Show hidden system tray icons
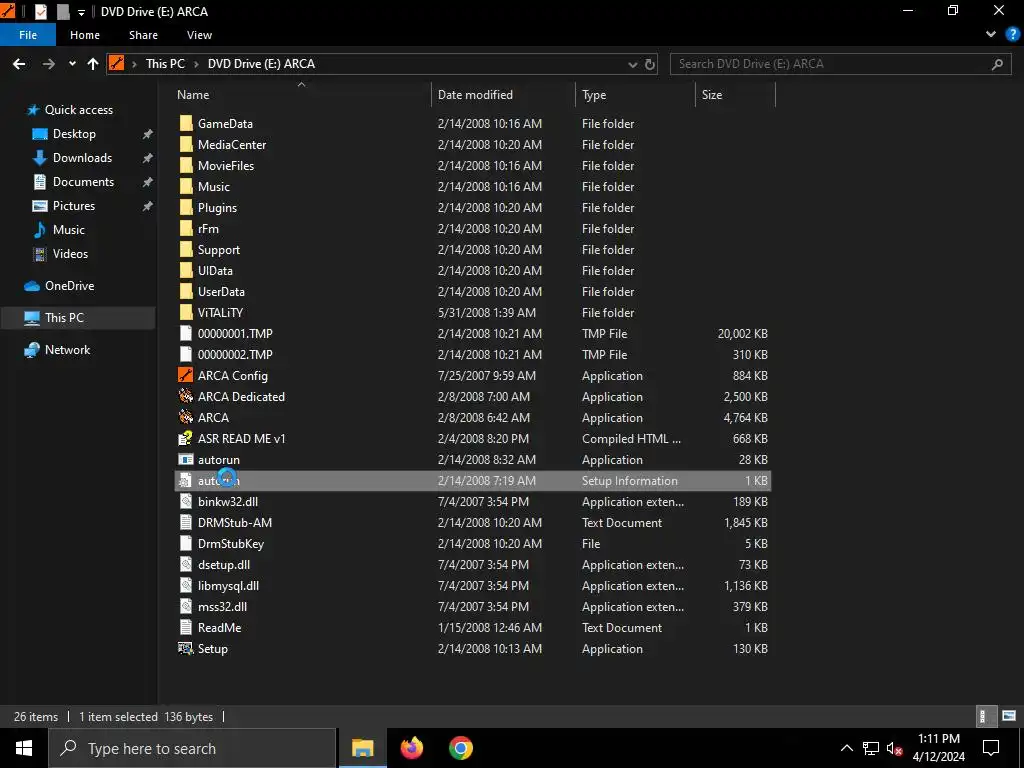The width and height of the screenshot is (1024, 768). point(846,748)
